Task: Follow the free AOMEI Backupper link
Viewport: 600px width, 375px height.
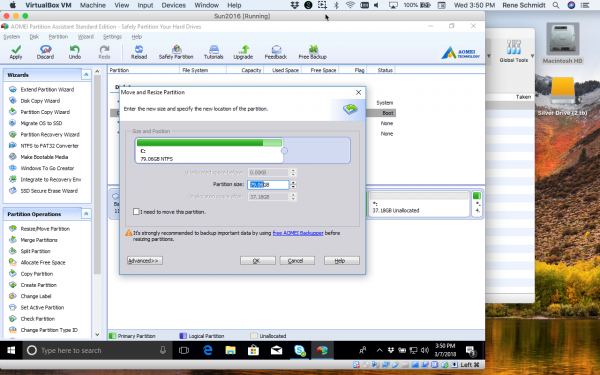Action: click(x=298, y=233)
